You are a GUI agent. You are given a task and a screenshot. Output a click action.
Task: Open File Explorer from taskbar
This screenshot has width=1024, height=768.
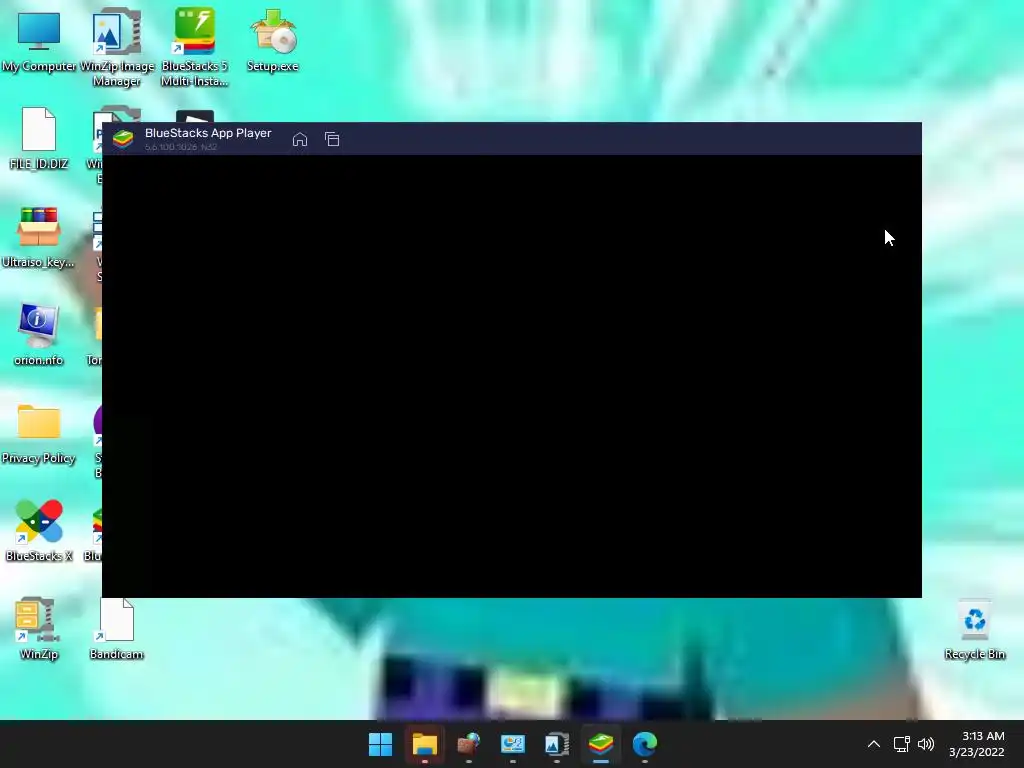pos(424,744)
